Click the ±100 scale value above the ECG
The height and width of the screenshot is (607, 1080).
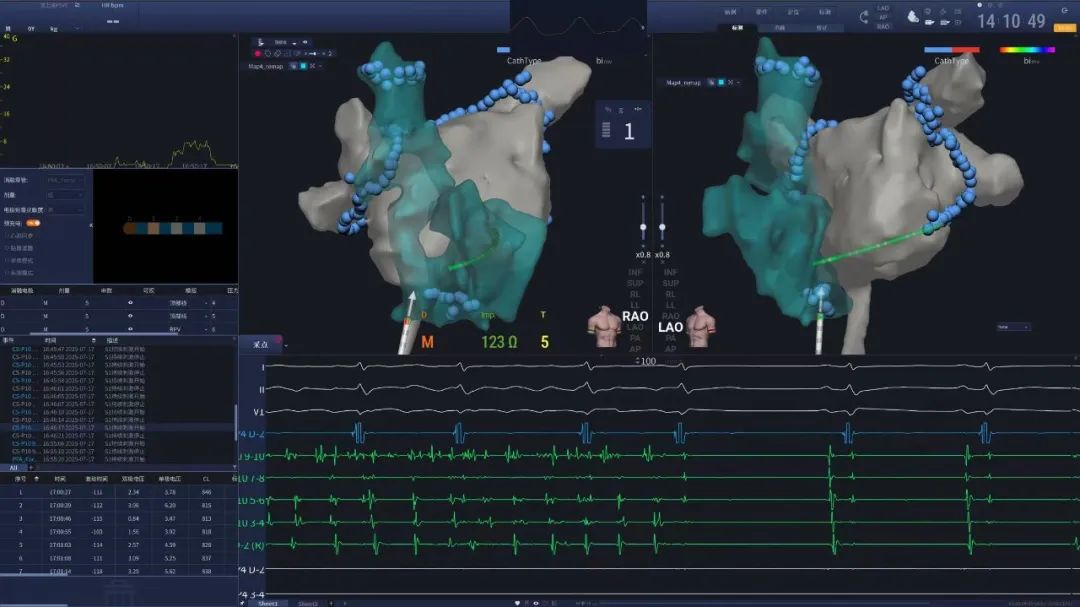[646, 361]
